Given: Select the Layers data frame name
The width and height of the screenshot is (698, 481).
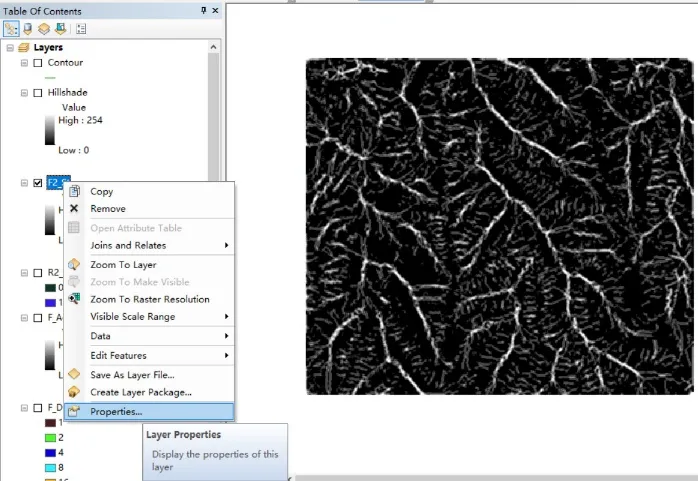Looking at the screenshot, I should (x=48, y=47).
